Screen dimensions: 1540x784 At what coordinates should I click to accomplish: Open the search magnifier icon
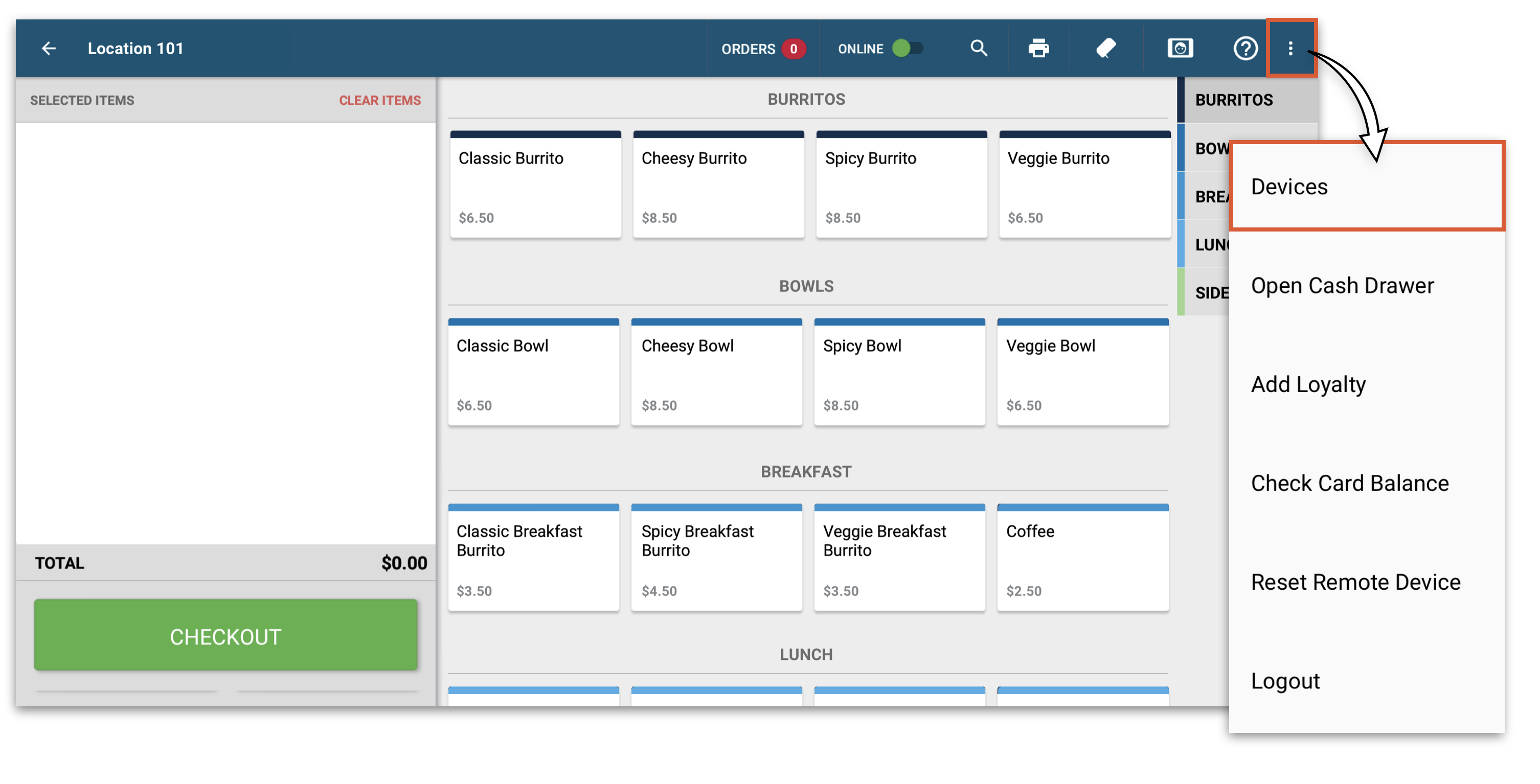click(x=978, y=49)
